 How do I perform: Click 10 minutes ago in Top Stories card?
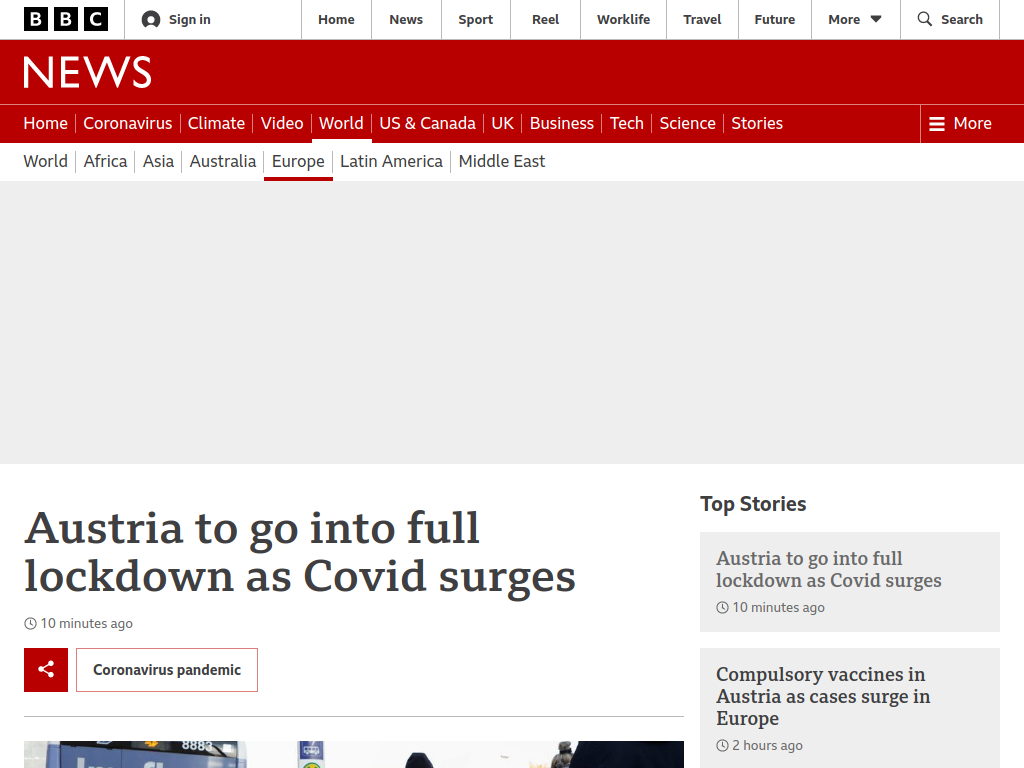point(778,607)
